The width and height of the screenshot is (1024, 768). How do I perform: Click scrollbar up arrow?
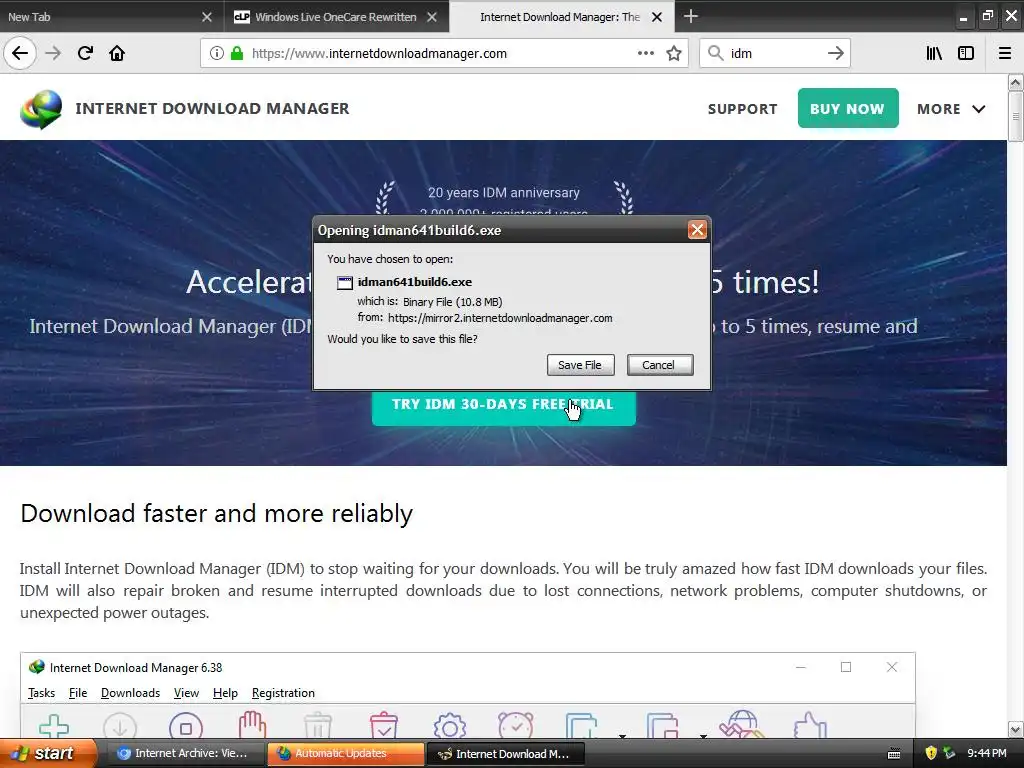pos(1015,82)
